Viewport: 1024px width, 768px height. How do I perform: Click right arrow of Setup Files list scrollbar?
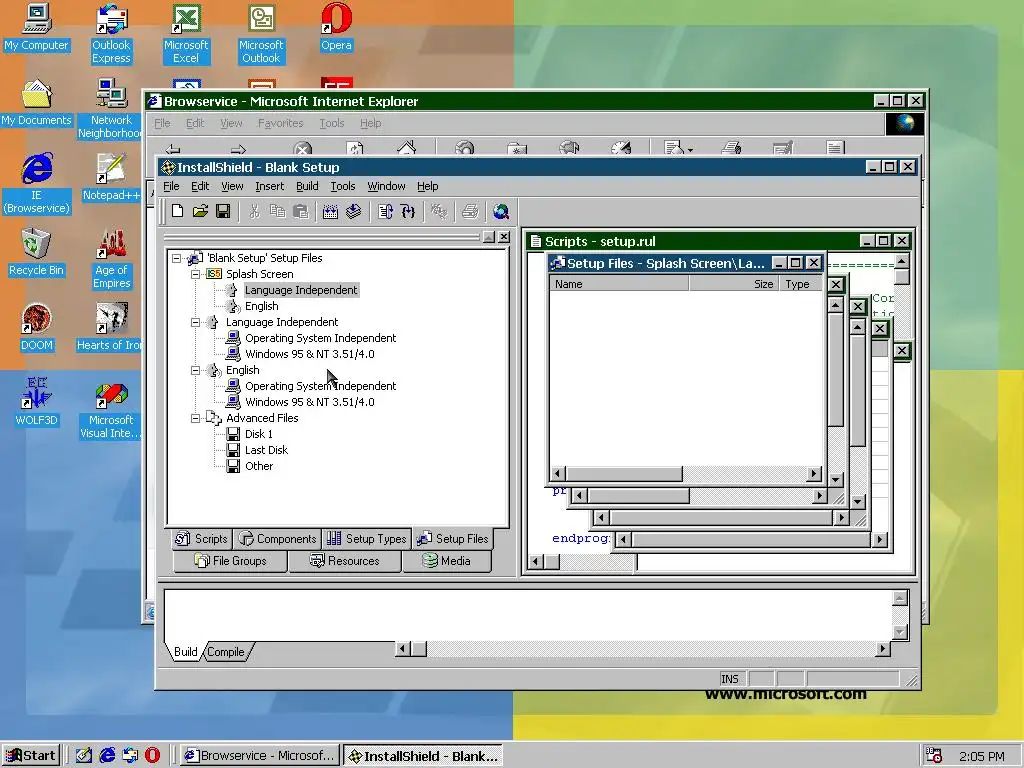[x=814, y=473]
